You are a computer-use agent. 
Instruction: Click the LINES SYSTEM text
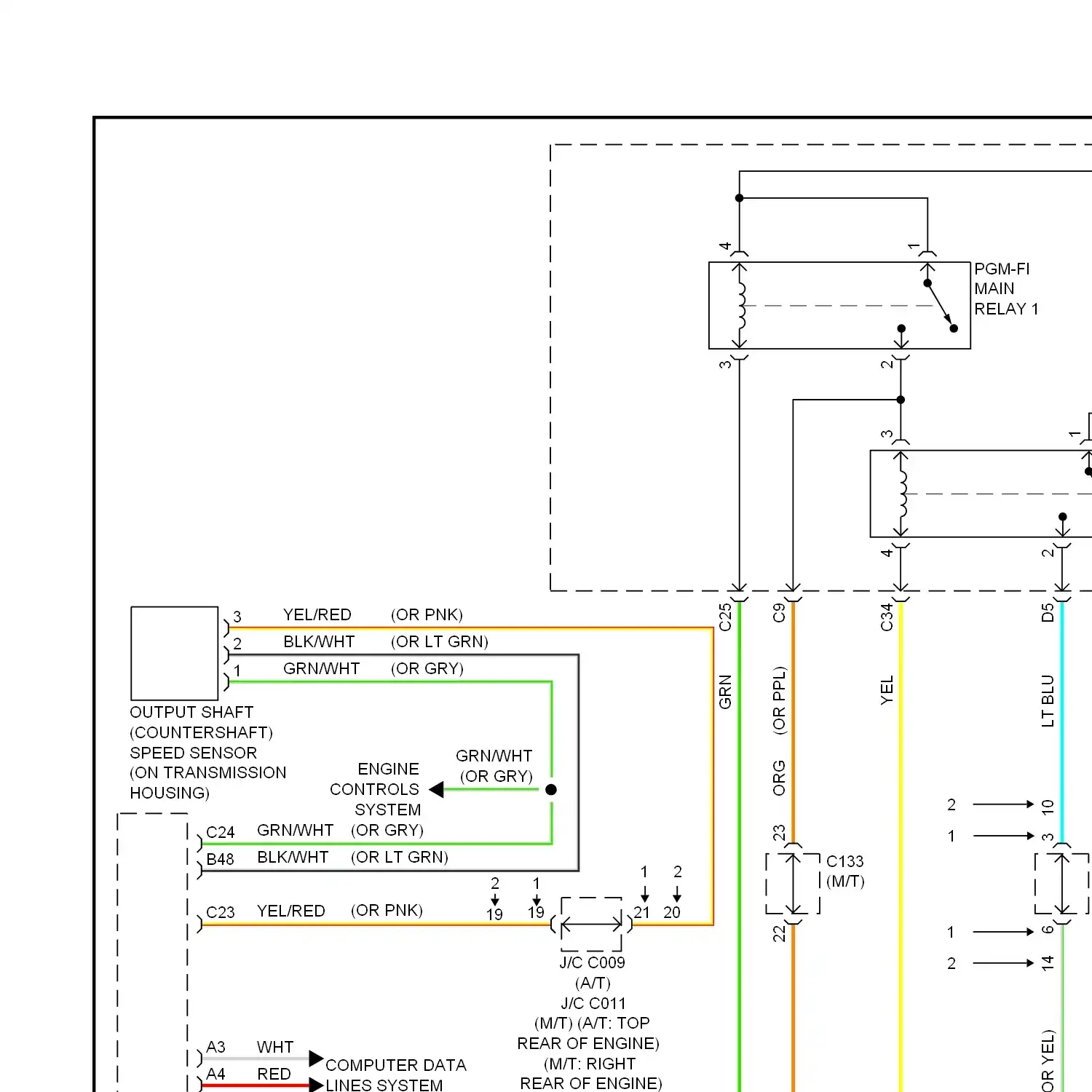click(384, 1085)
